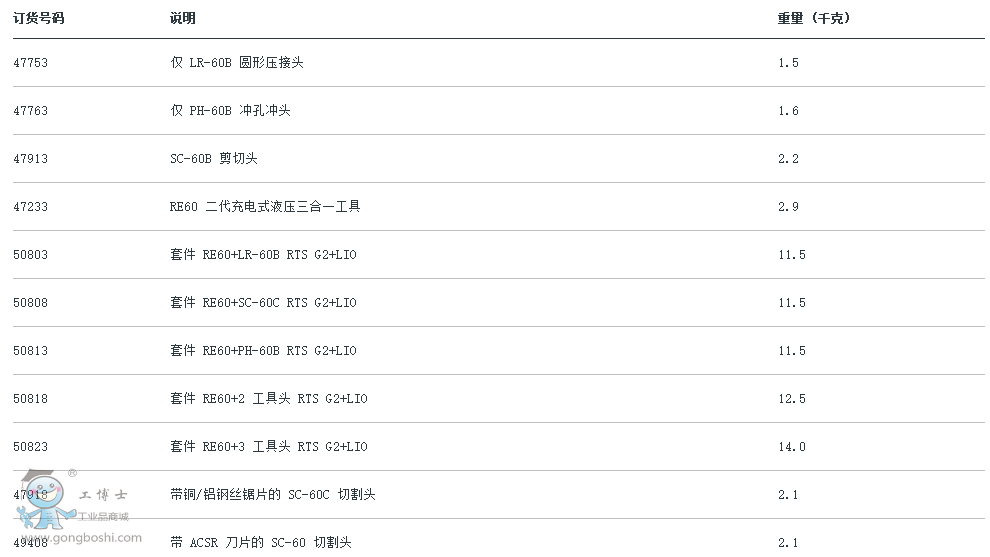Select order number 50803
This screenshot has width=990, height=557.
[30, 255]
